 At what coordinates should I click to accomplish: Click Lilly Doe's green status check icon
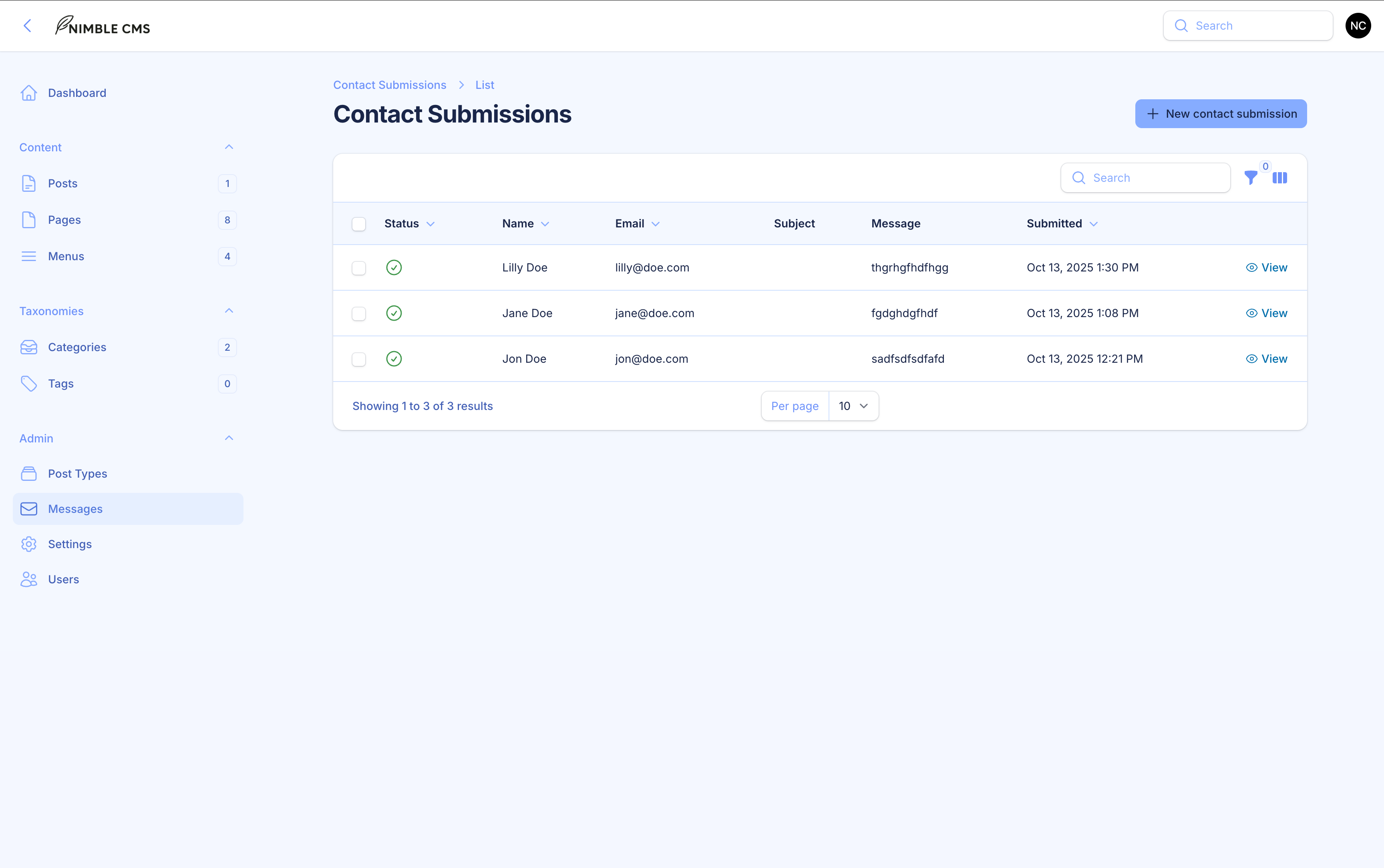(394, 267)
